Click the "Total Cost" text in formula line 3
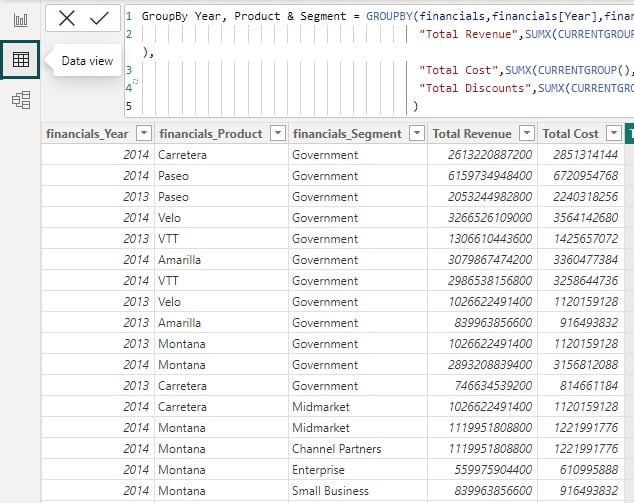 point(459,70)
